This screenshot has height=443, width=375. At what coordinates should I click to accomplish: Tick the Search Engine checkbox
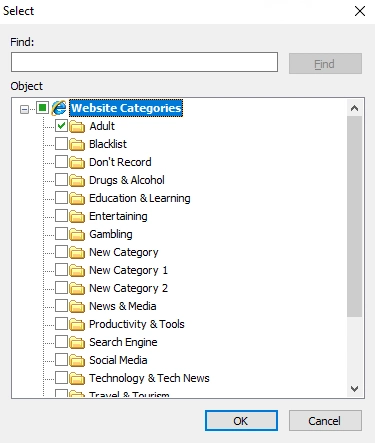coord(61,342)
